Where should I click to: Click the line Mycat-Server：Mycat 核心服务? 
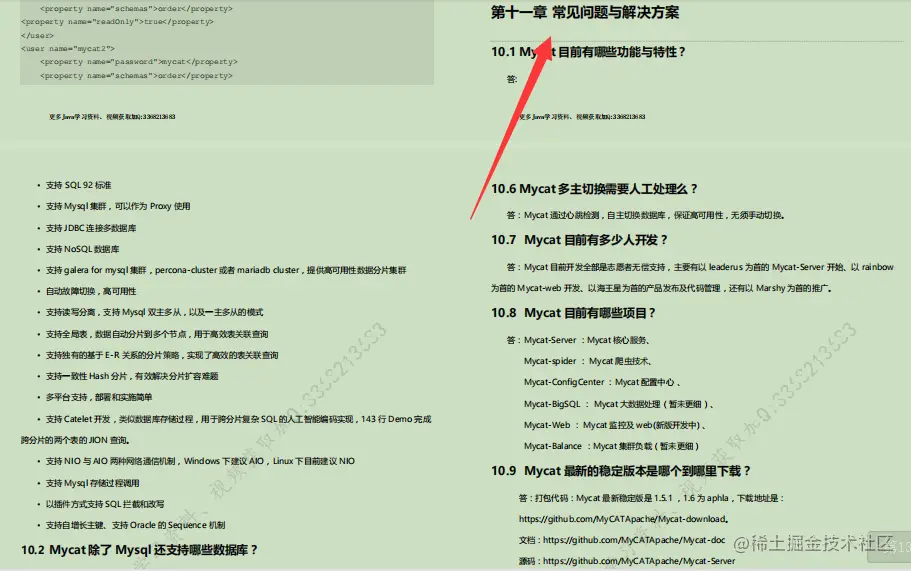[587, 340]
